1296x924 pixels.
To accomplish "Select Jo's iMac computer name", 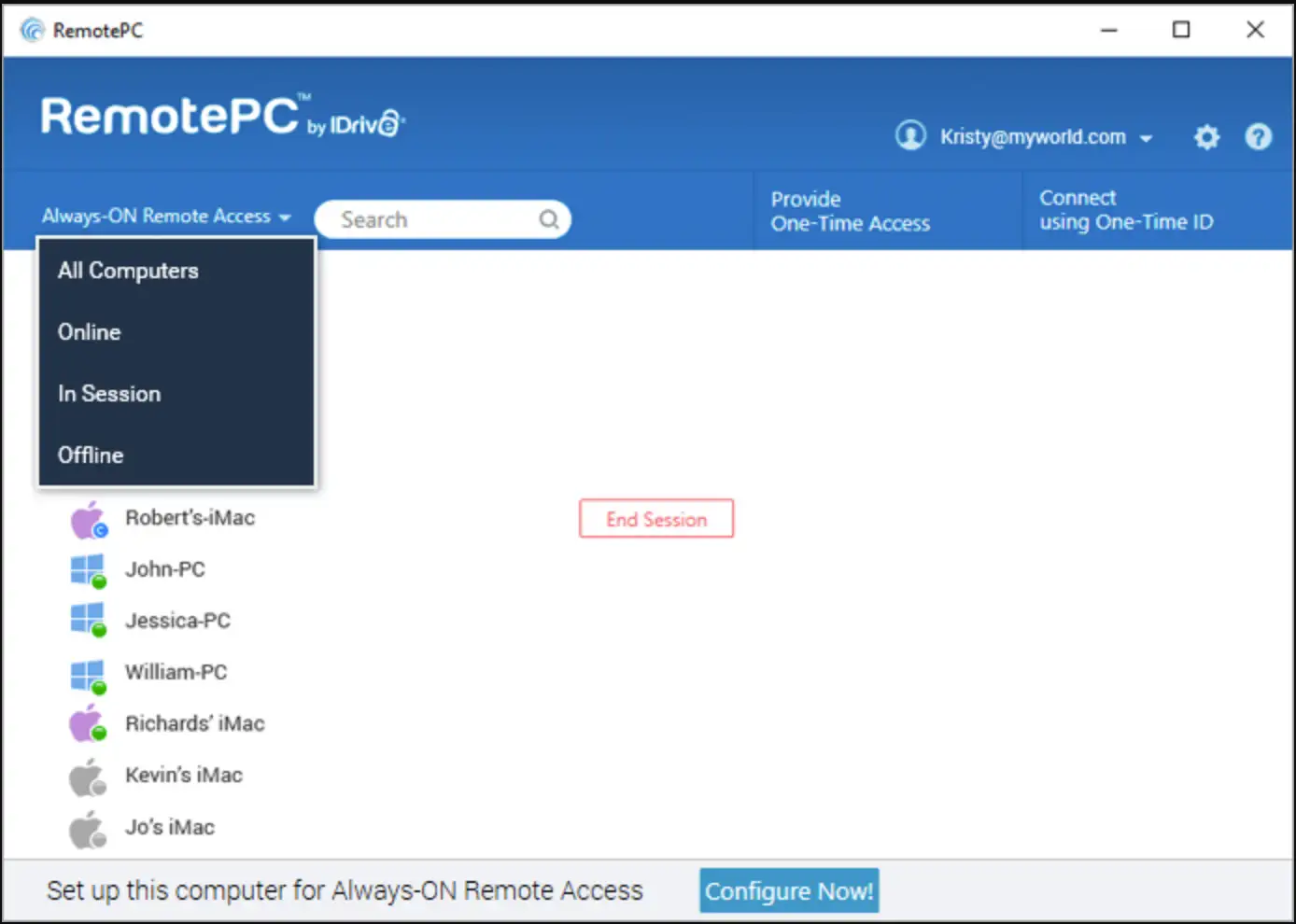I will click(x=170, y=828).
